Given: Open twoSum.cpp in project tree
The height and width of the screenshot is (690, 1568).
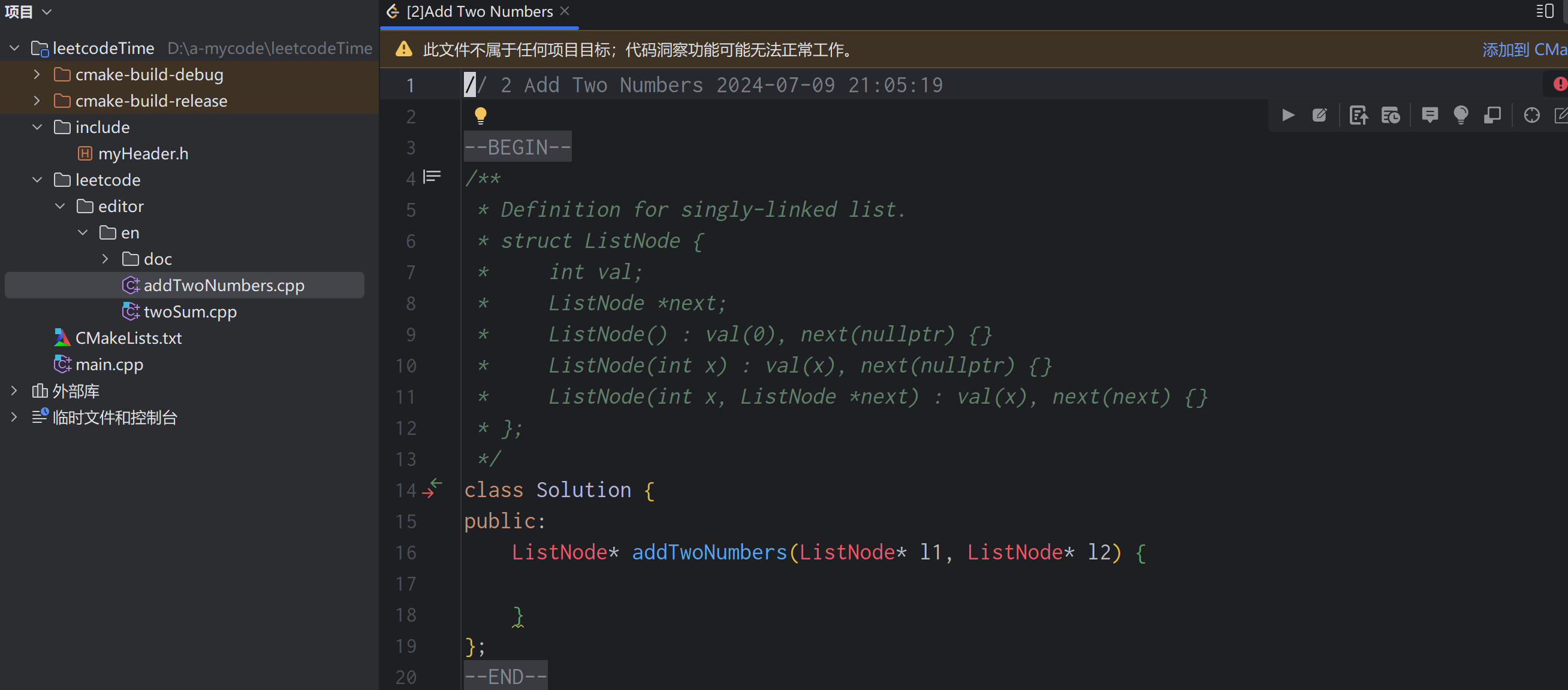Looking at the screenshot, I should coord(190,311).
